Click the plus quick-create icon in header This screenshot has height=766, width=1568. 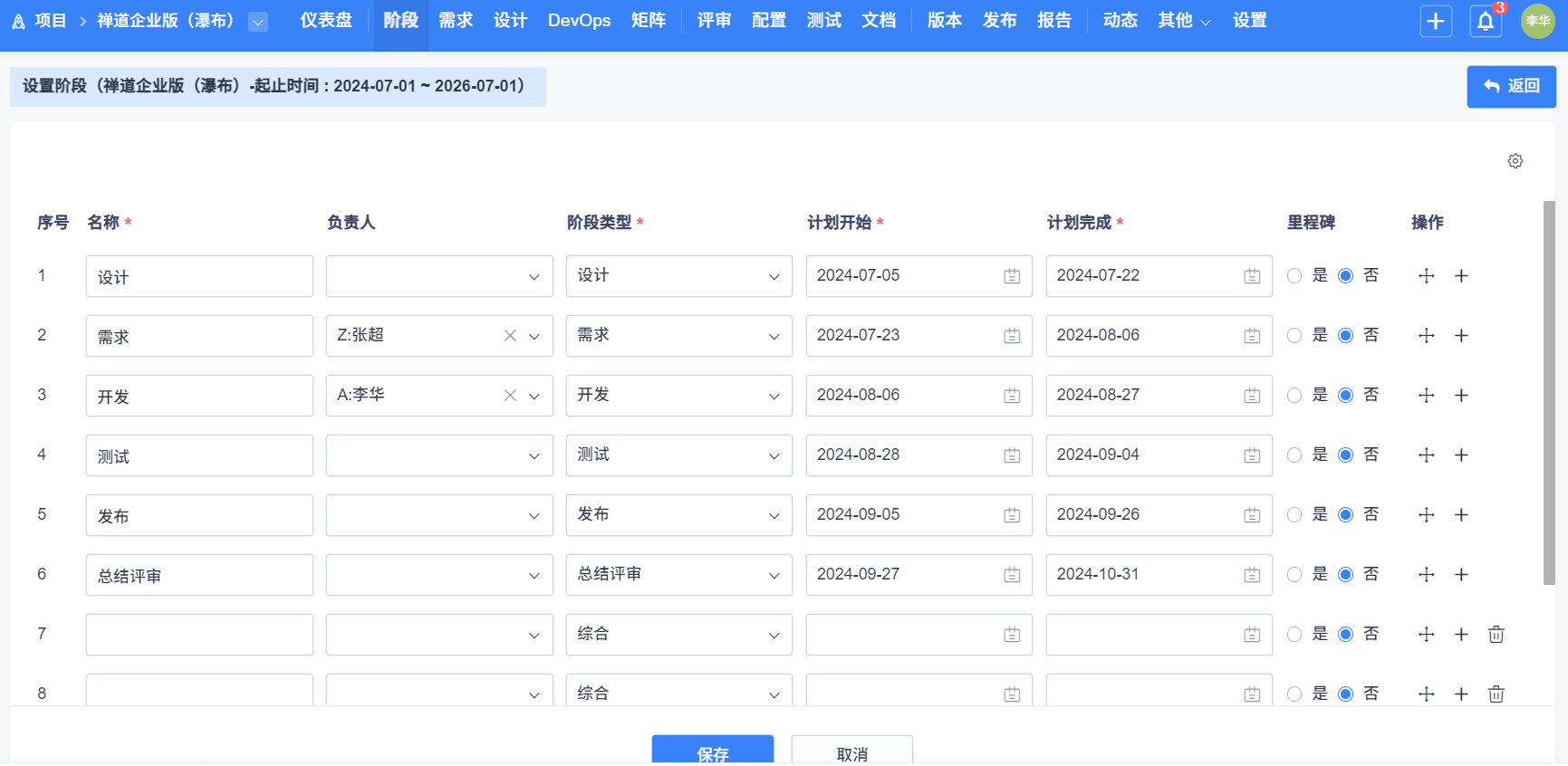coord(1436,21)
